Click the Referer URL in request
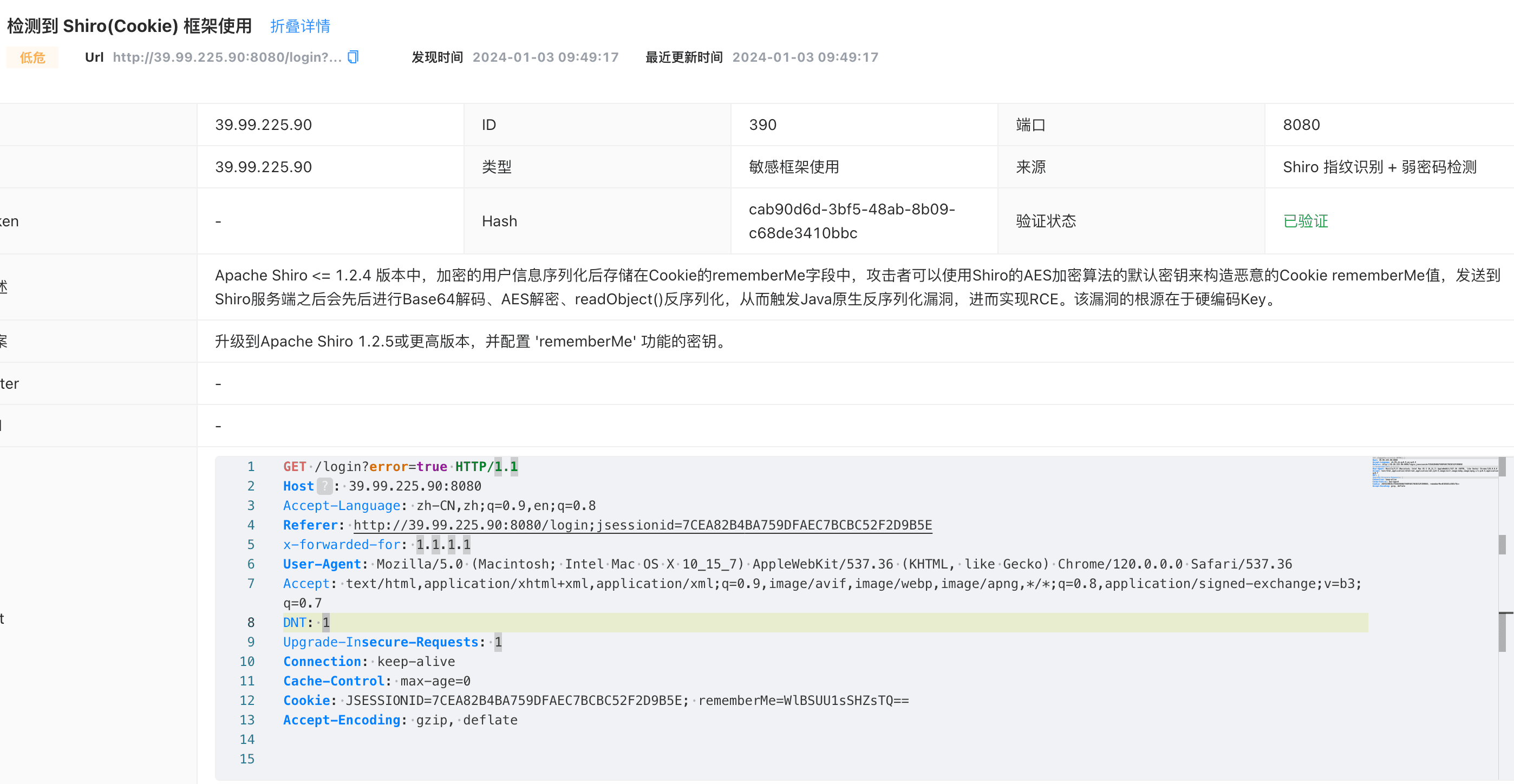Viewport: 1514px width, 784px height. coord(642,525)
